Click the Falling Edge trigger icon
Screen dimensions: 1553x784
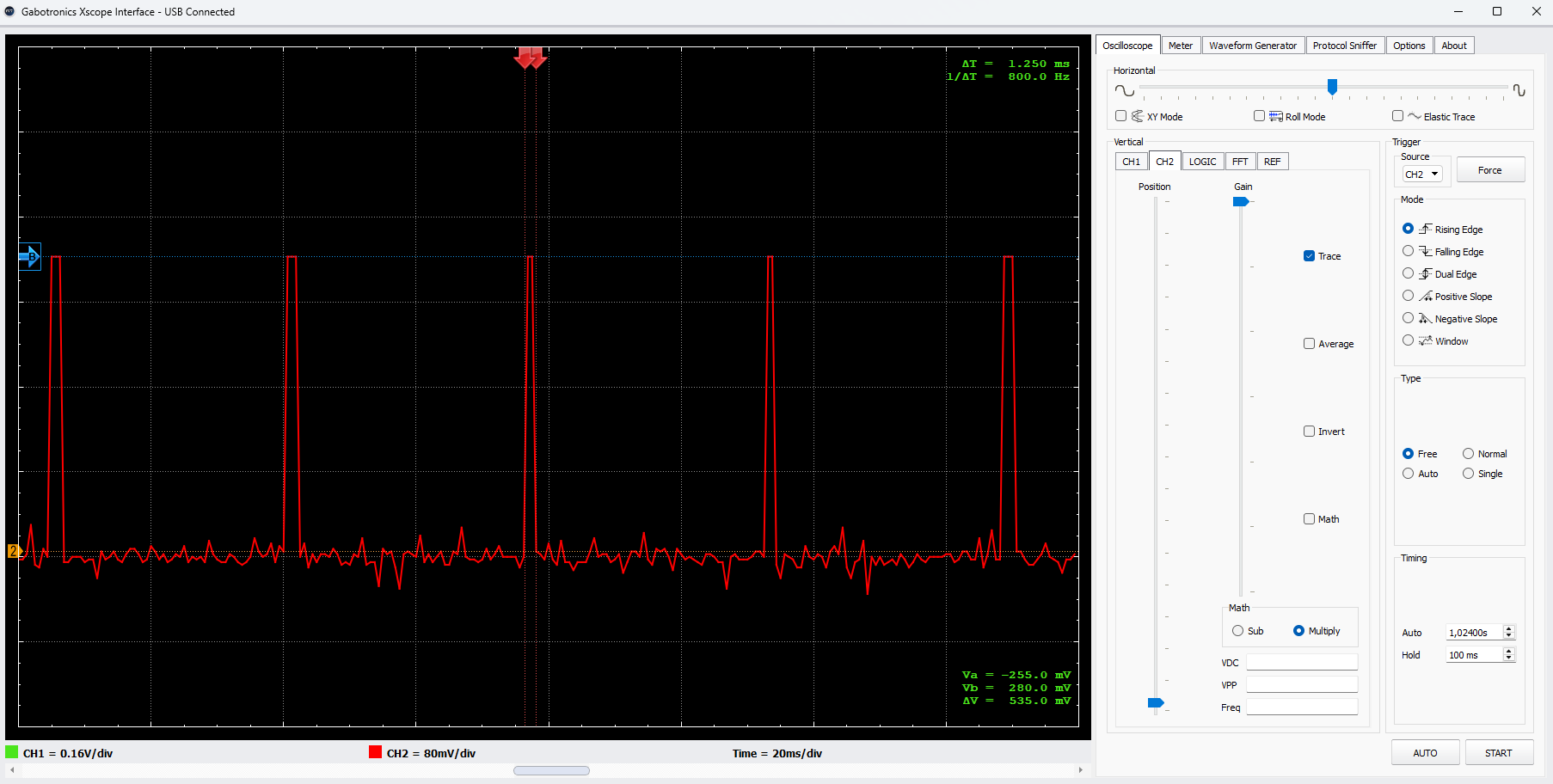tap(1425, 251)
